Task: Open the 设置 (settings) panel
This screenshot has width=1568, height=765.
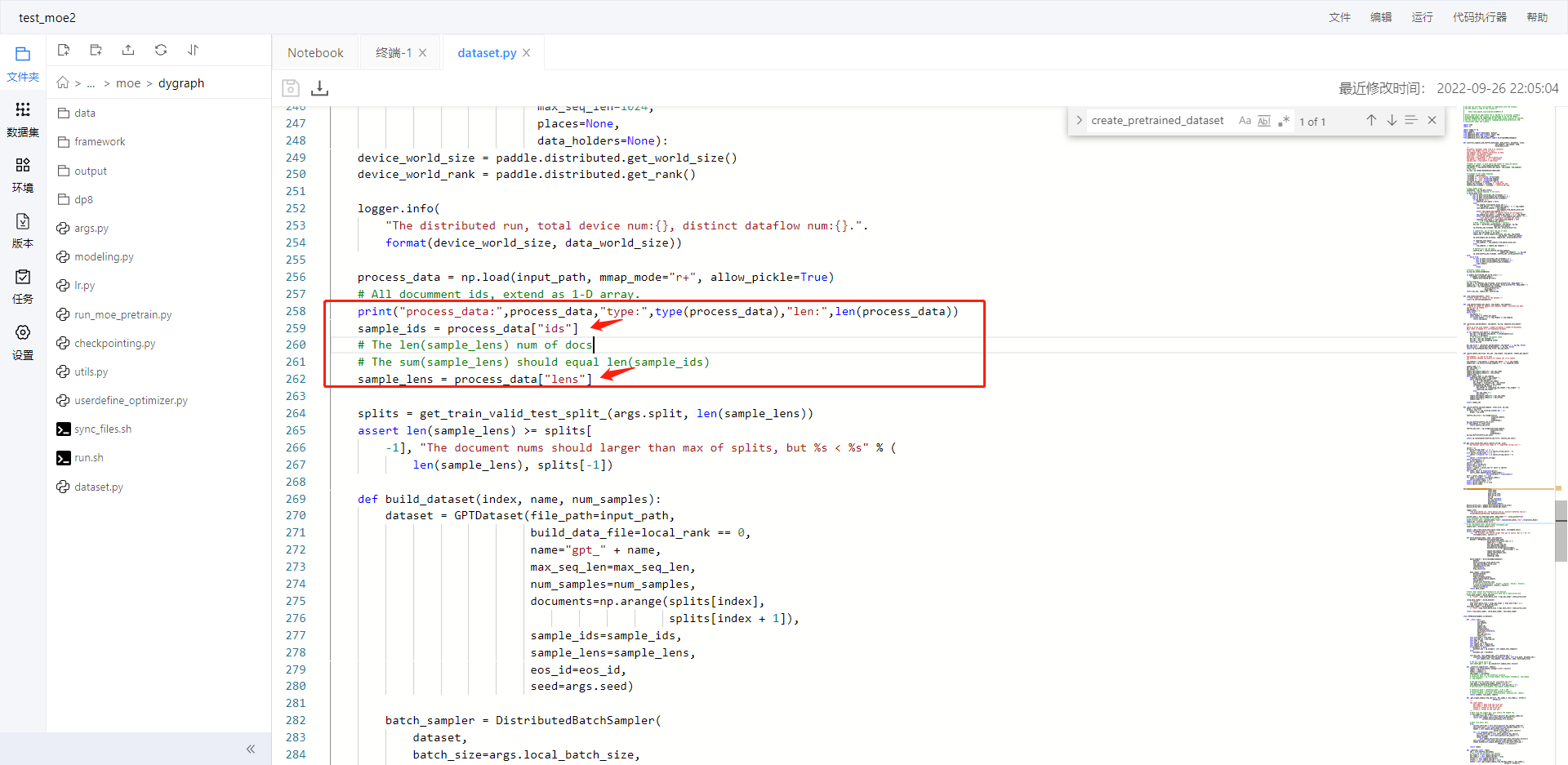Action: pyautogui.click(x=22, y=340)
